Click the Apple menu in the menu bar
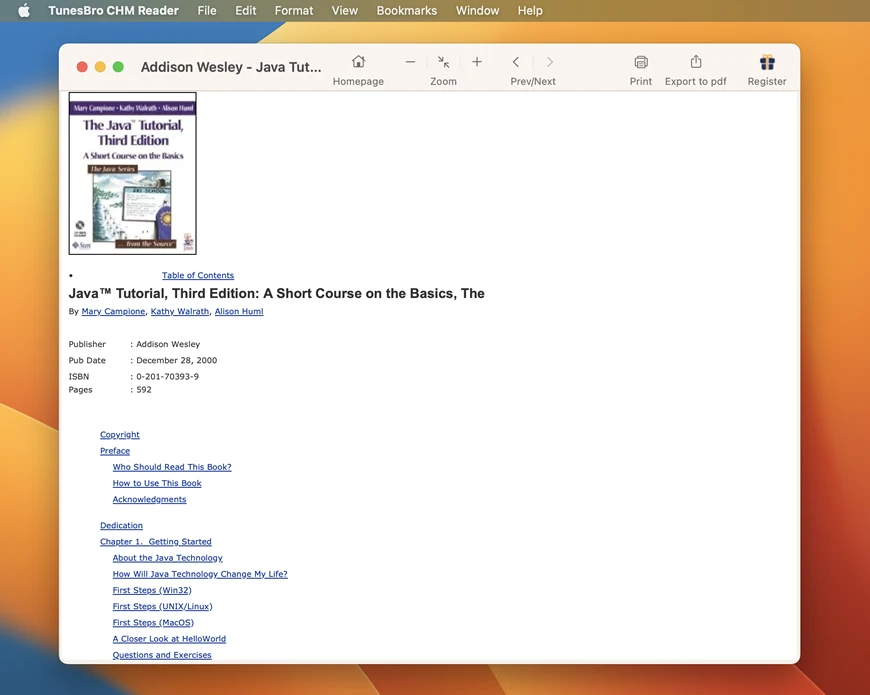870x695 pixels. coord(22,10)
